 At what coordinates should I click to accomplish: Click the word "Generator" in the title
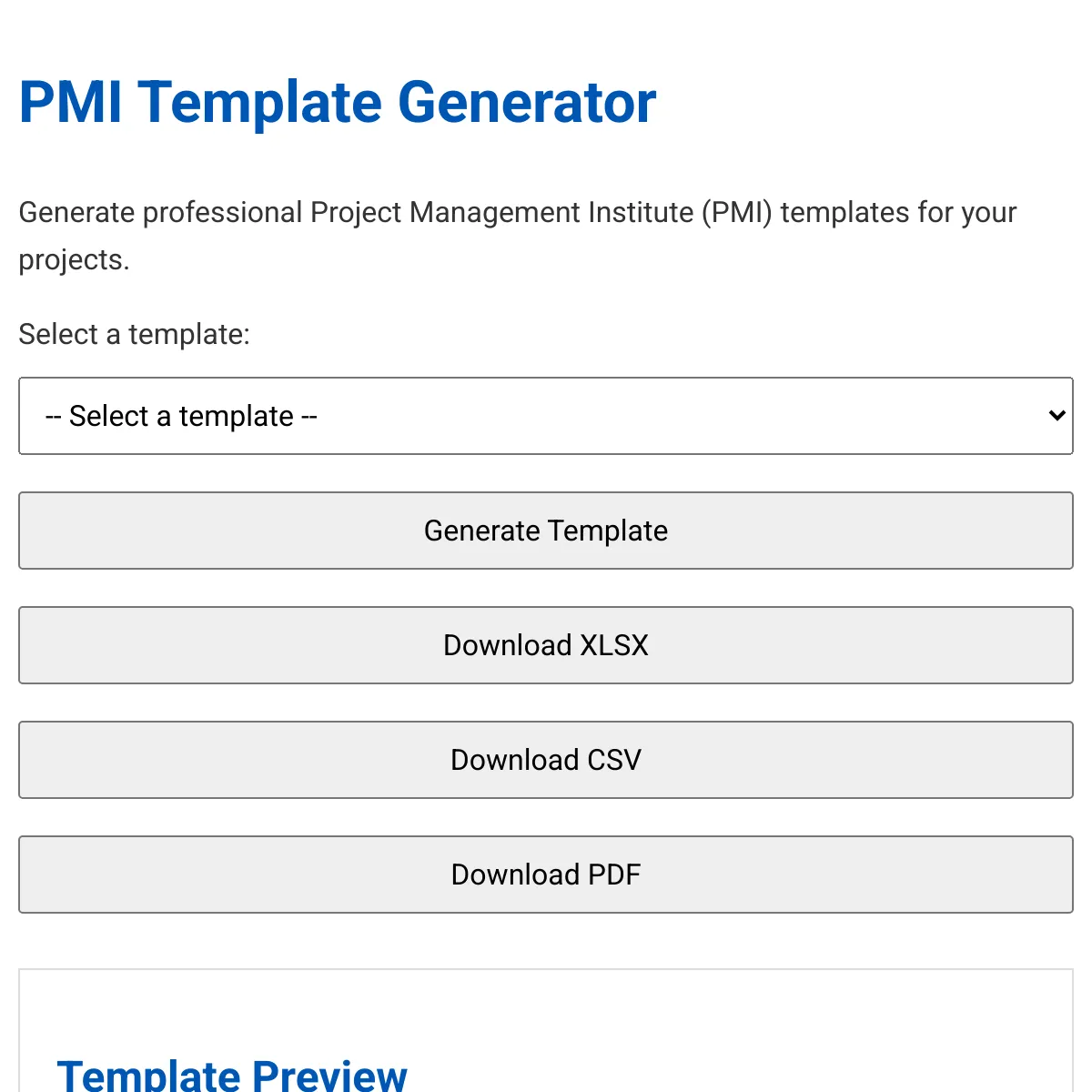527,102
